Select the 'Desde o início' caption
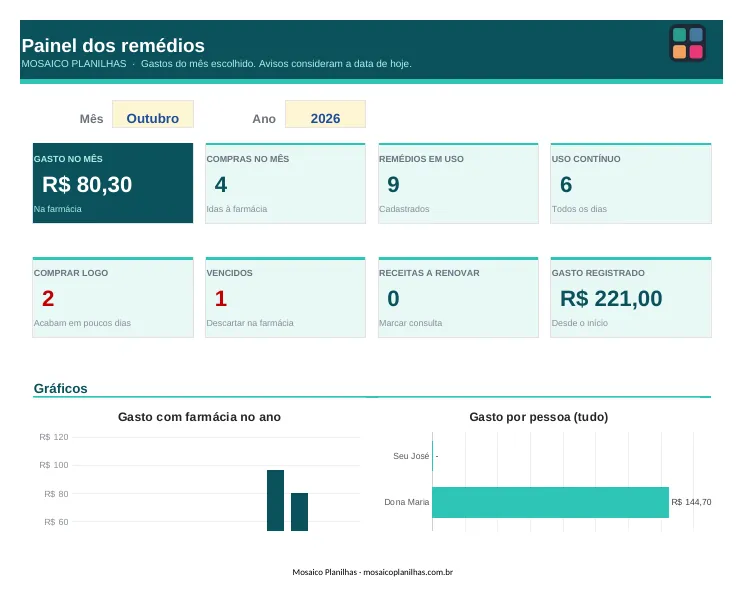 click(580, 323)
